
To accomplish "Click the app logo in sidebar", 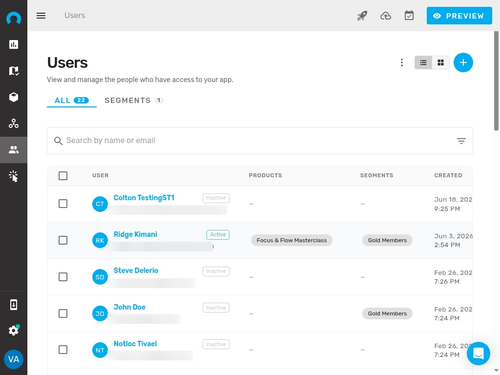I will [14, 18].
